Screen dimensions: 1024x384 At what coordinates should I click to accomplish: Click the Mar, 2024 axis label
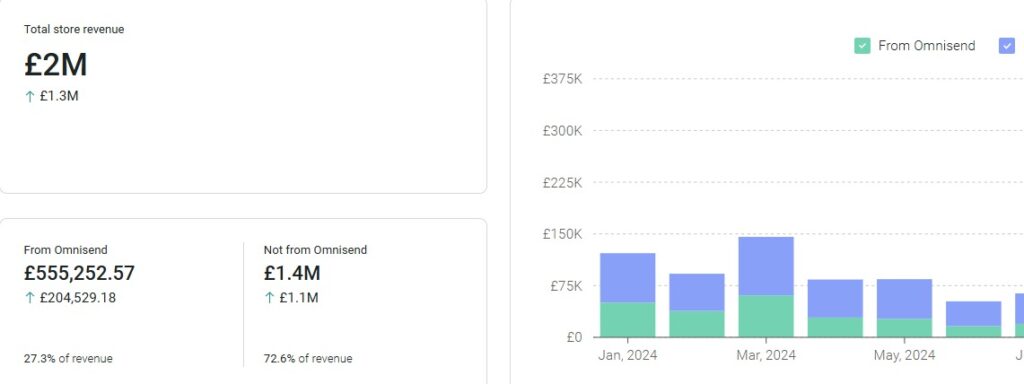tap(766, 356)
